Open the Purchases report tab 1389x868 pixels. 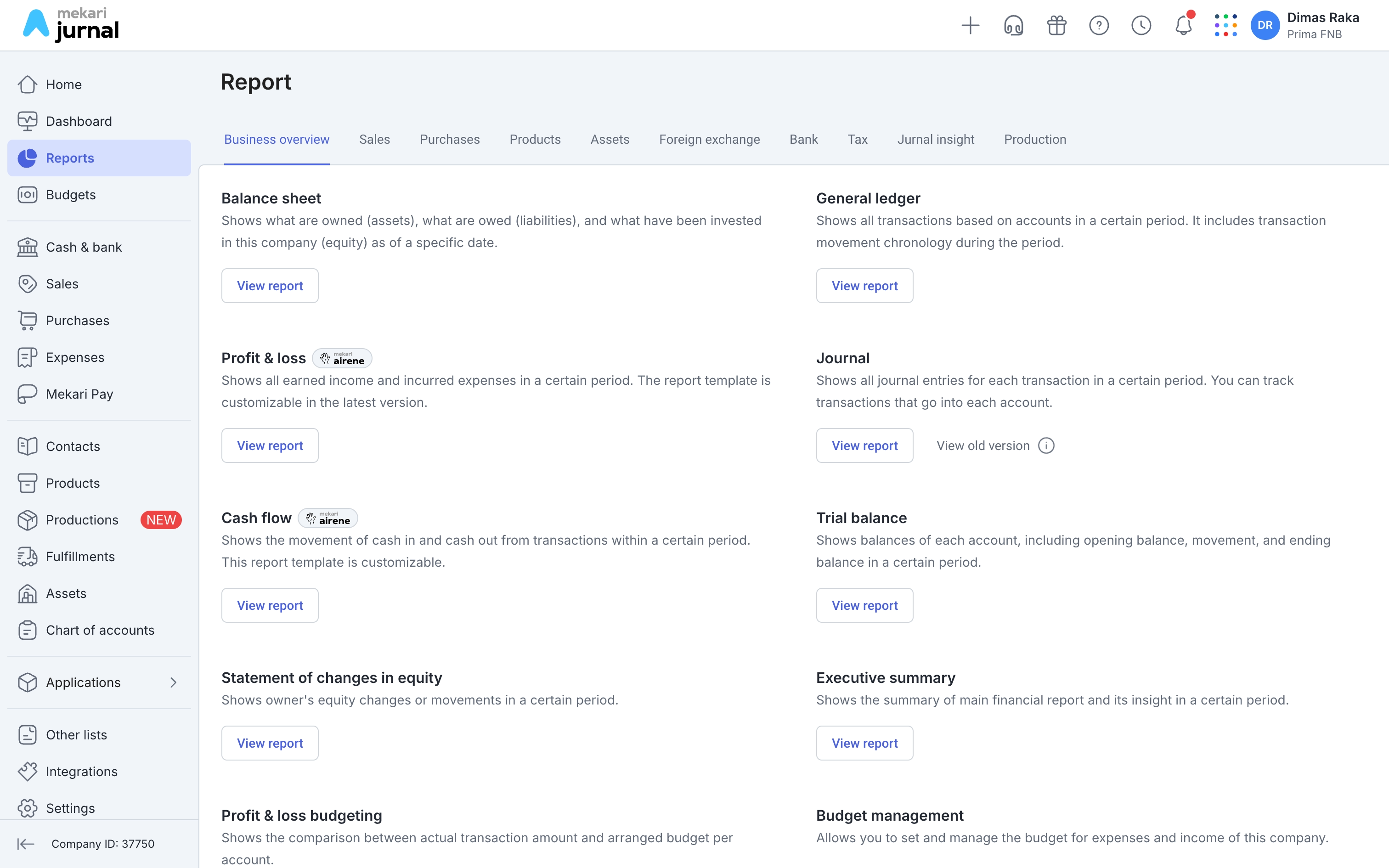pyautogui.click(x=449, y=140)
